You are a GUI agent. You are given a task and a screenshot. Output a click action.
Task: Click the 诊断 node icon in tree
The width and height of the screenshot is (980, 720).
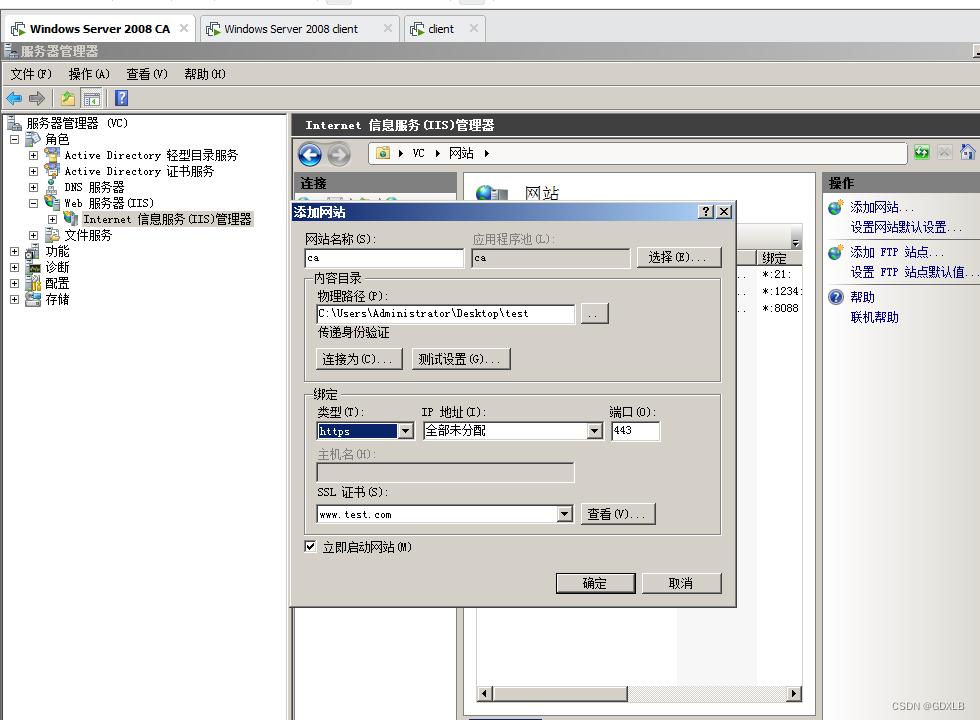(x=32, y=268)
